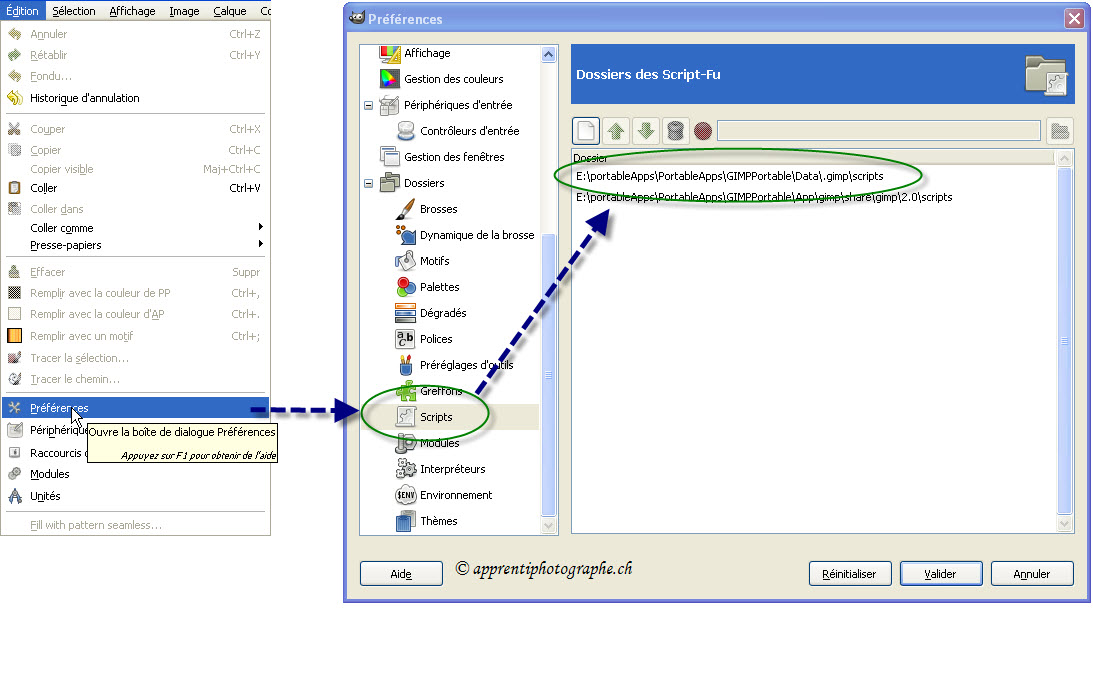This screenshot has height=679, width=1093.
Task: Move selected folder down with green arrow
Action: tap(645, 131)
